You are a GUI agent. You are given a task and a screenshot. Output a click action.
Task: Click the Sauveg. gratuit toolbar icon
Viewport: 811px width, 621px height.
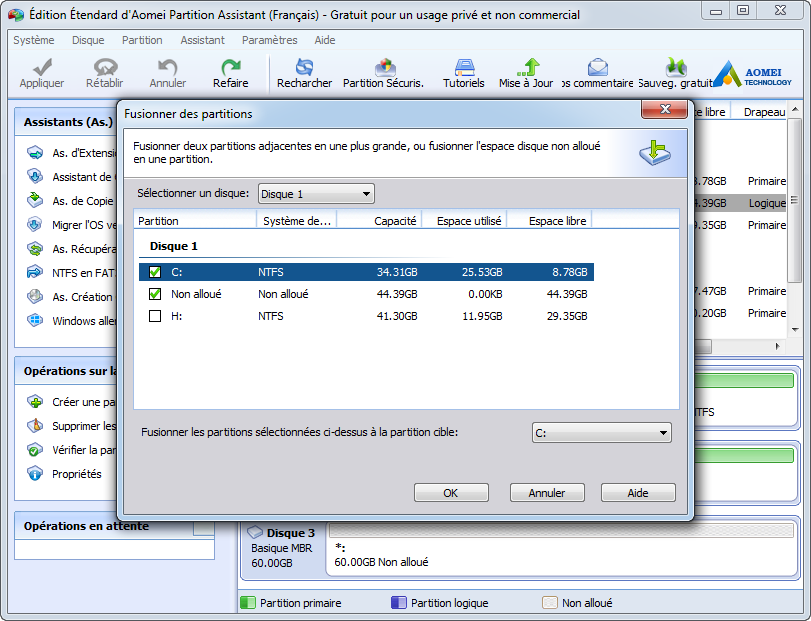point(676,67)
